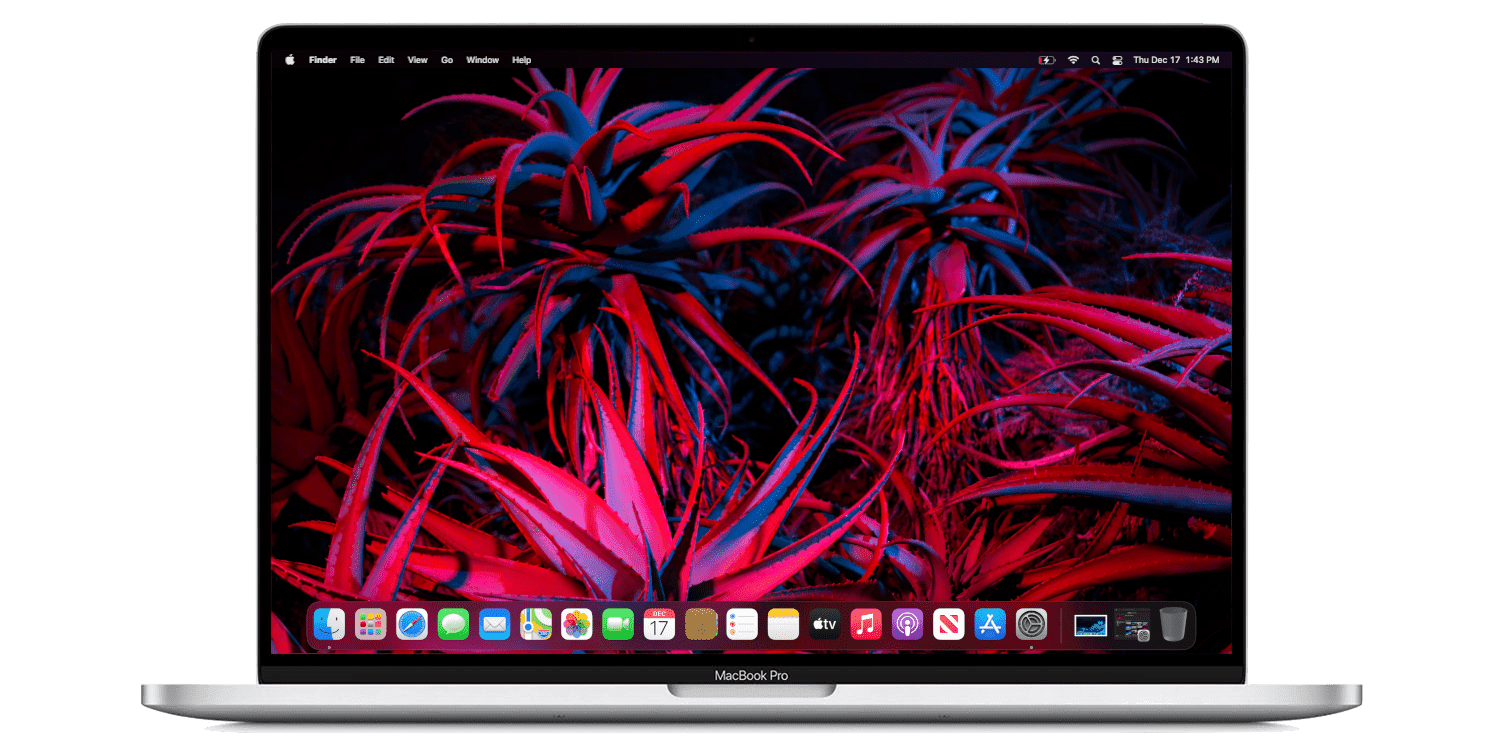Check the battery status icon

(x=1047, y=60)
